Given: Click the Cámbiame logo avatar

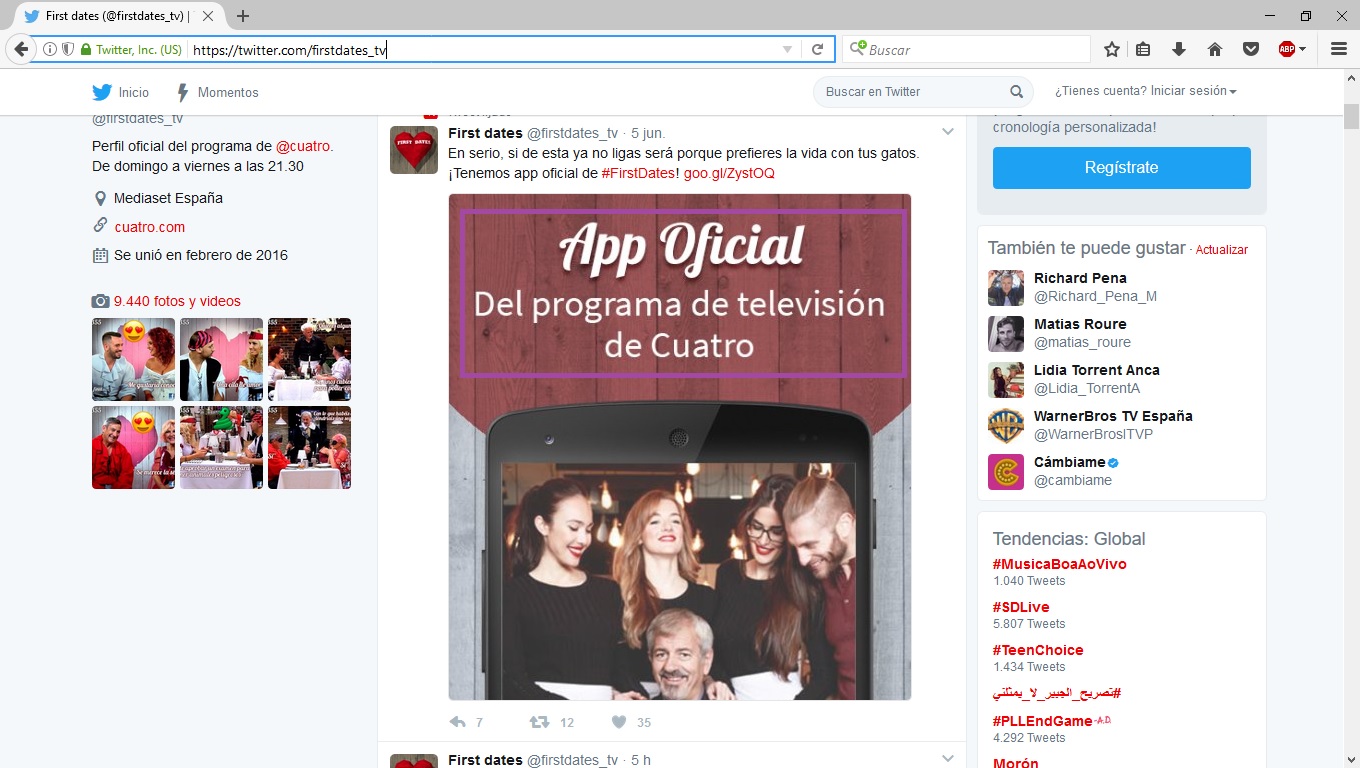Looking at the screenshot, I should 1006,472.
